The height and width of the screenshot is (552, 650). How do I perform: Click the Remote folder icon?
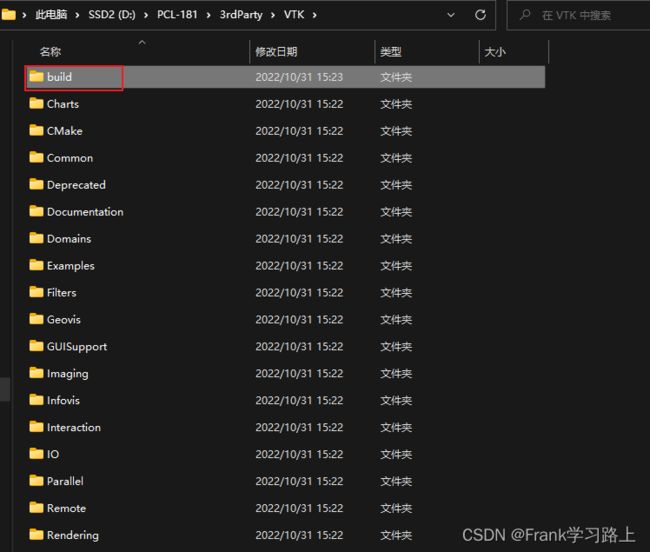[36, 508]
